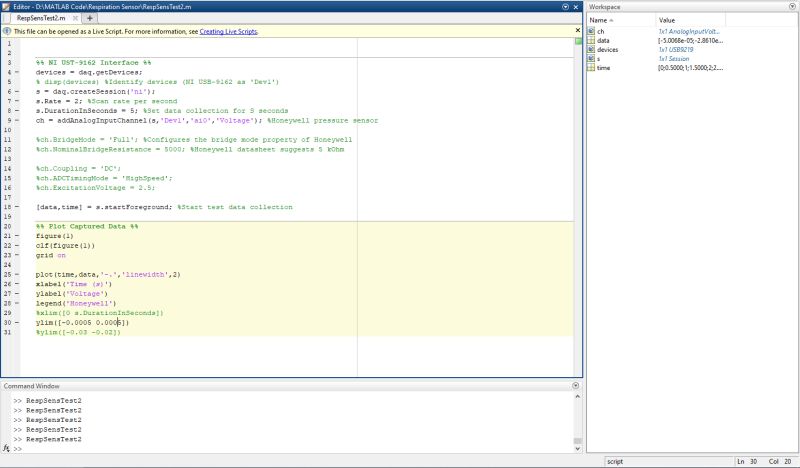The image size is (800, 468).
Task: Click the time value [0;0.5000;1;...
Action: [x=690, y=68]
